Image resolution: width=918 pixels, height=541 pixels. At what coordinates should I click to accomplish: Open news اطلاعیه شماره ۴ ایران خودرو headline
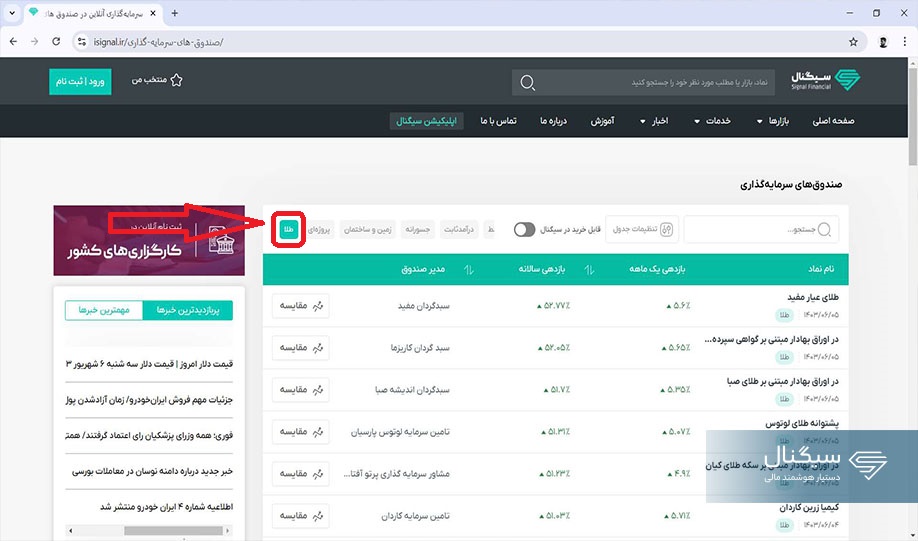tap(166, 507)
